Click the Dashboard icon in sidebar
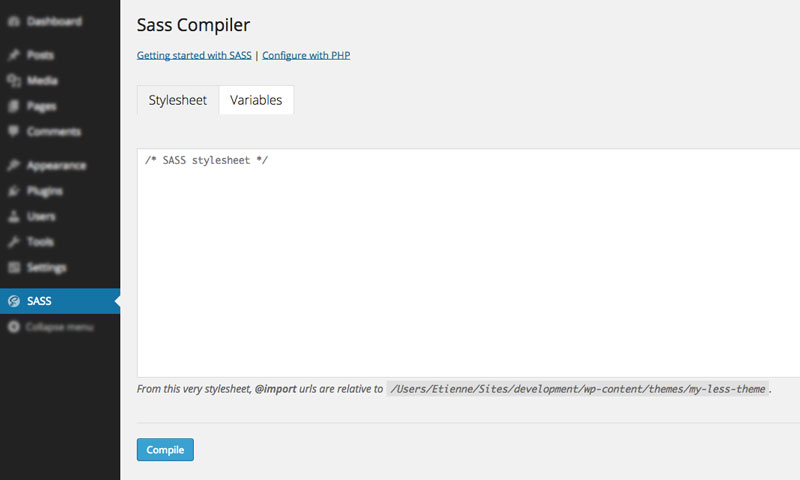 [14, 21]
